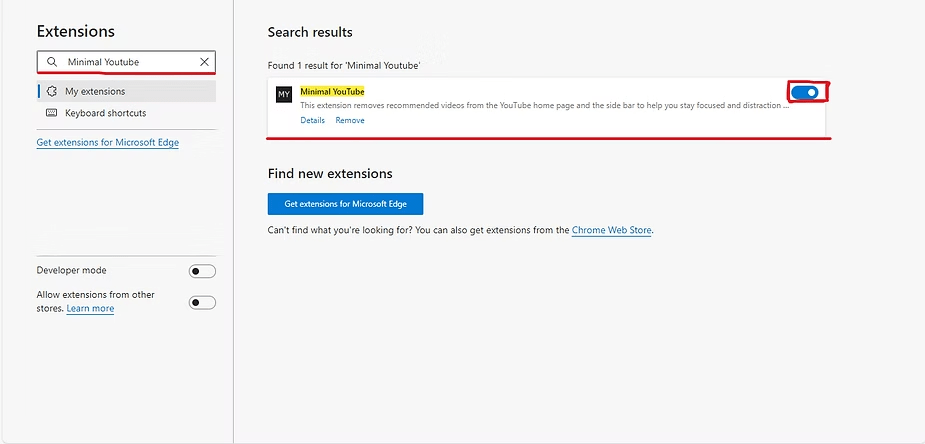Click the Minimal YouTube extension description text
The image size is (925, 444).
(544, 106)
